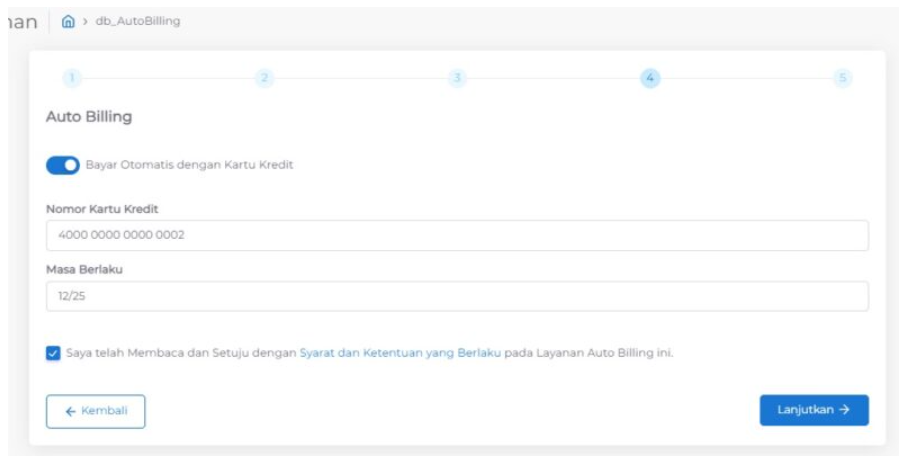Screen dimensions: 899x456
Task: Click the Masa Berlaku label
Action: pos(84,270)
